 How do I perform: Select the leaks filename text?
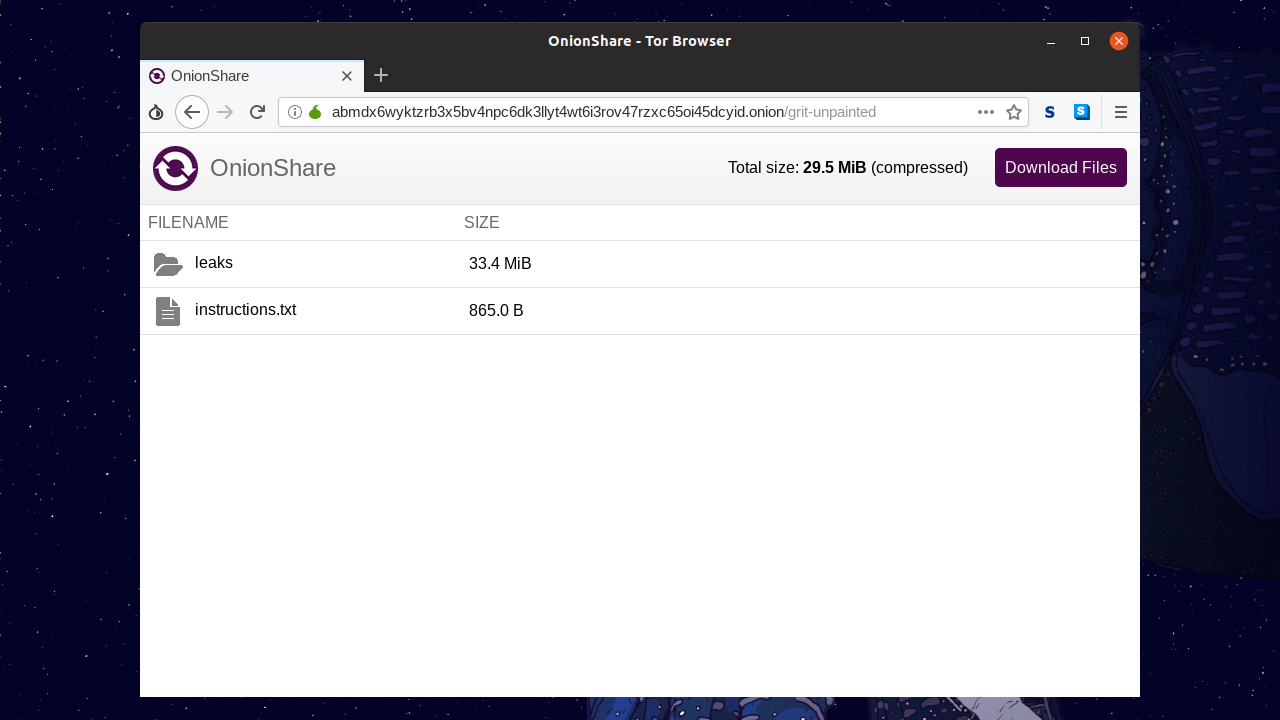pyautogui.click(x=214, y=263)
